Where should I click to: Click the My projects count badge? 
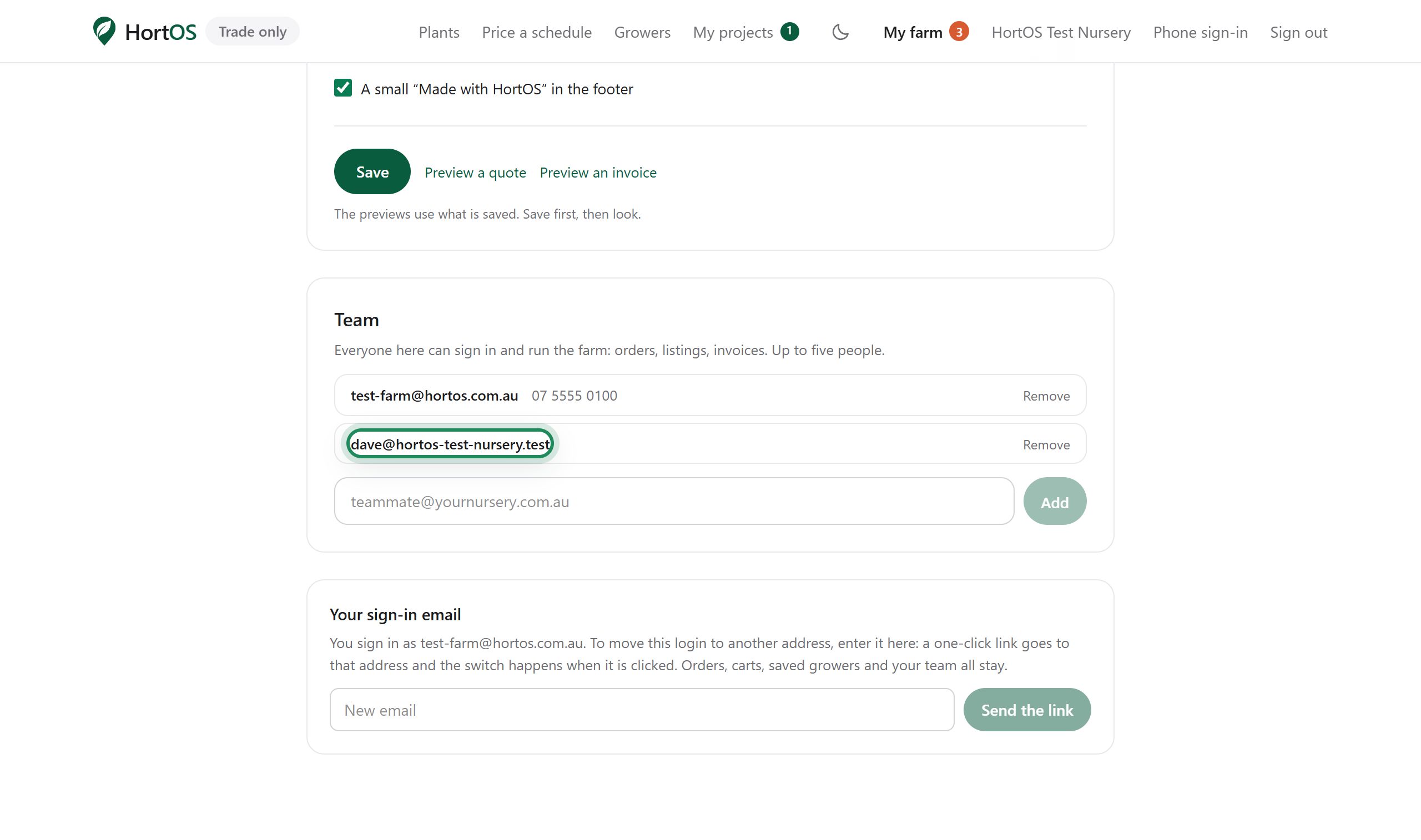tap(789, 31)
